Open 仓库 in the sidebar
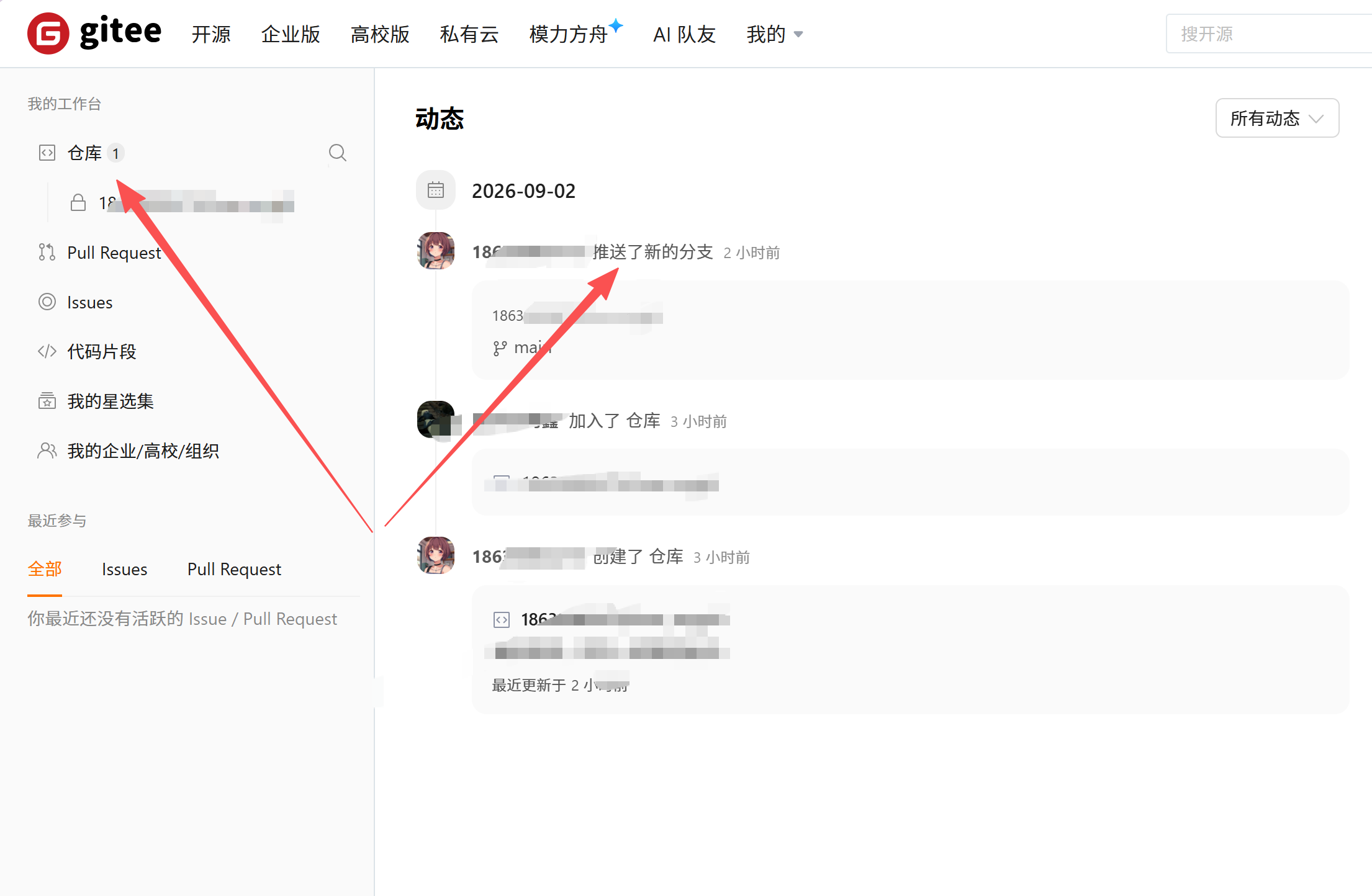The height and width of the screenshot is (896, 1372). (84, 153)
